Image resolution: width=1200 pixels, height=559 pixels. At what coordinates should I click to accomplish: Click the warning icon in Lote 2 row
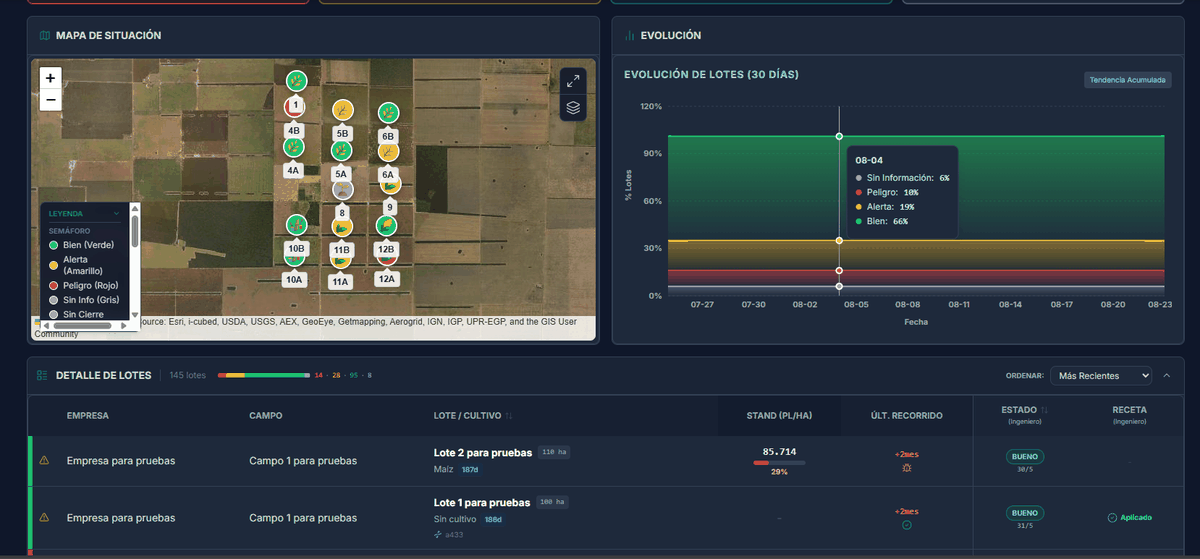click(44, 461)
